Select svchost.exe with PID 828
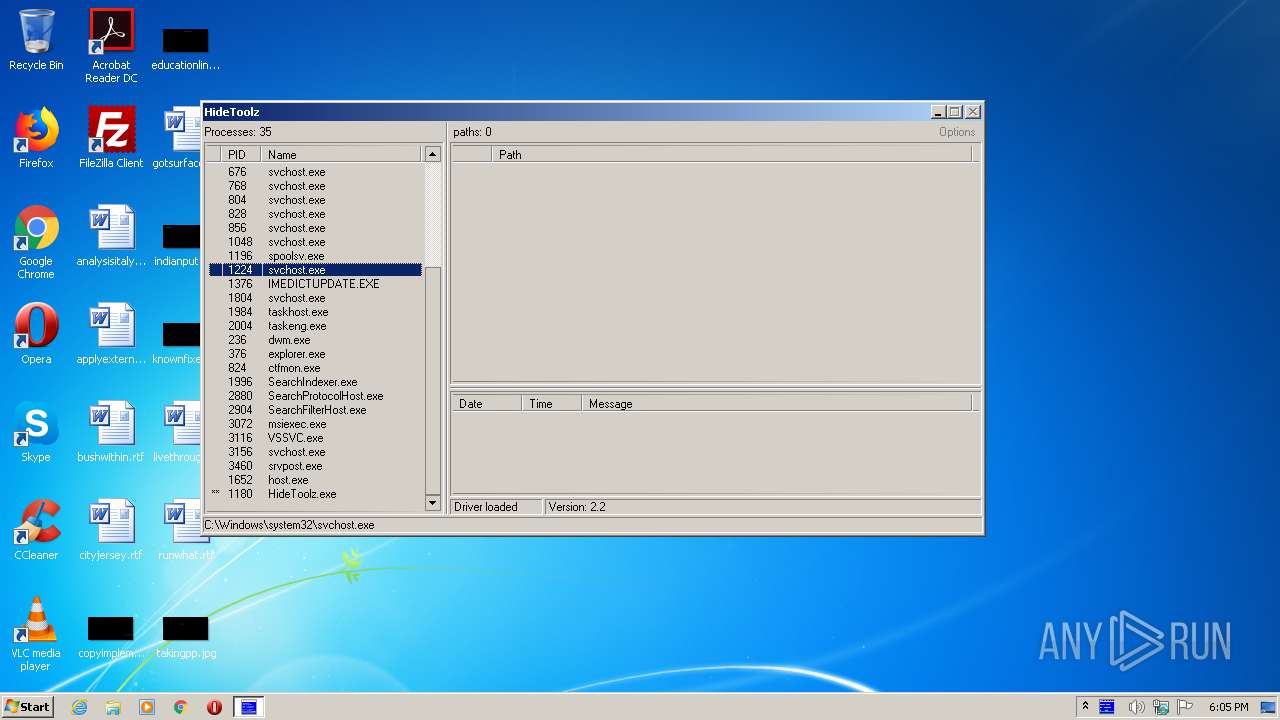The width and height of the screenshot is (1280, 720). click(315, 214)
